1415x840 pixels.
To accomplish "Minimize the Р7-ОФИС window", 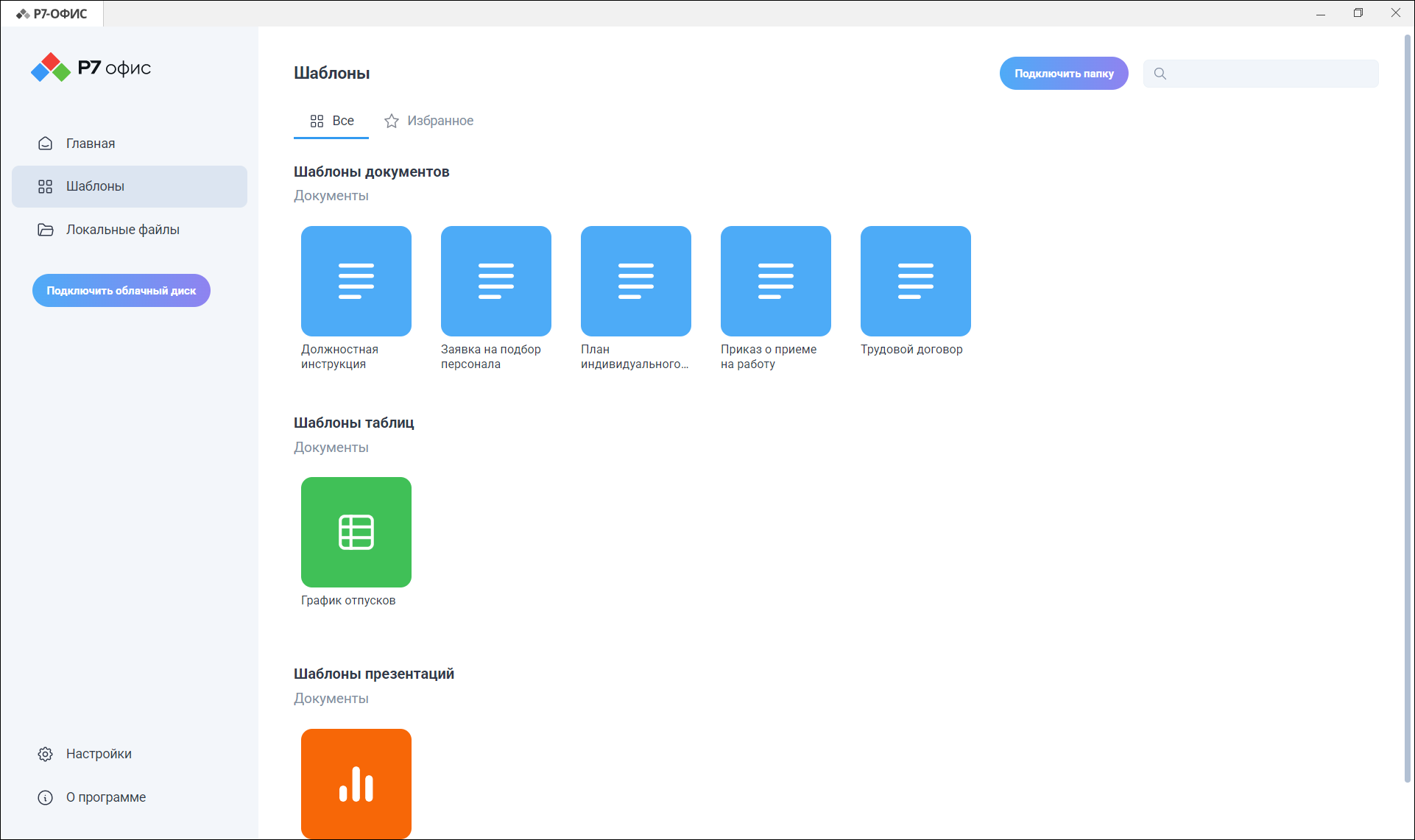I will tap(1321, 13).
